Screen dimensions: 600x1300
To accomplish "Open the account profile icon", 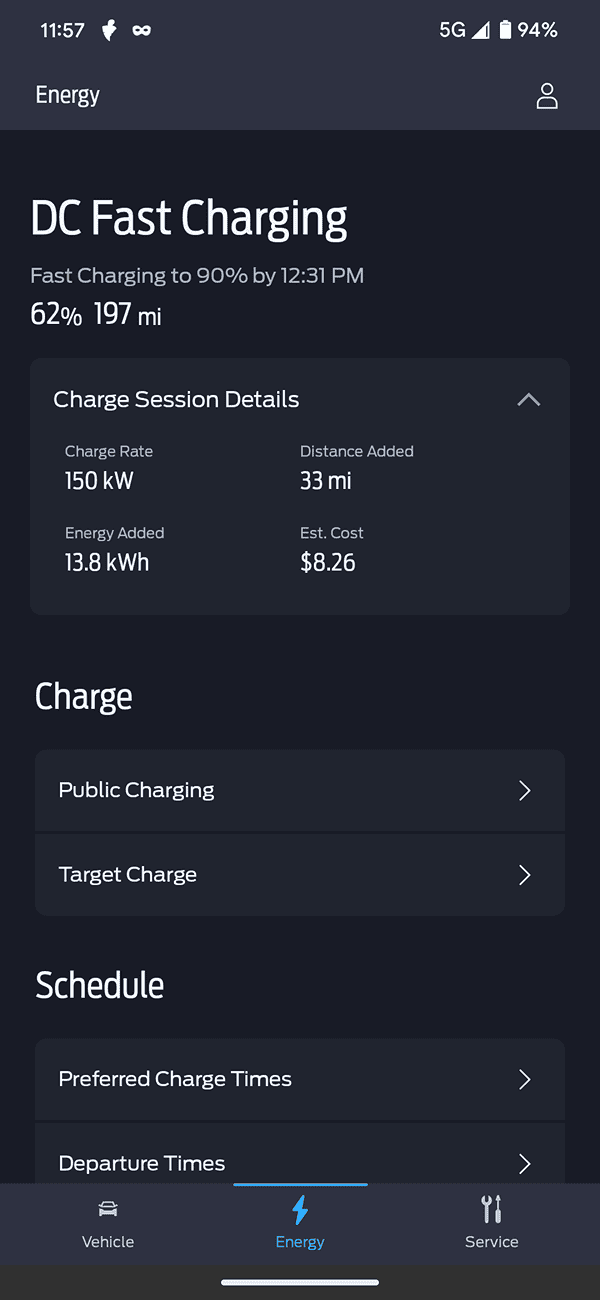I will [547, 96].
